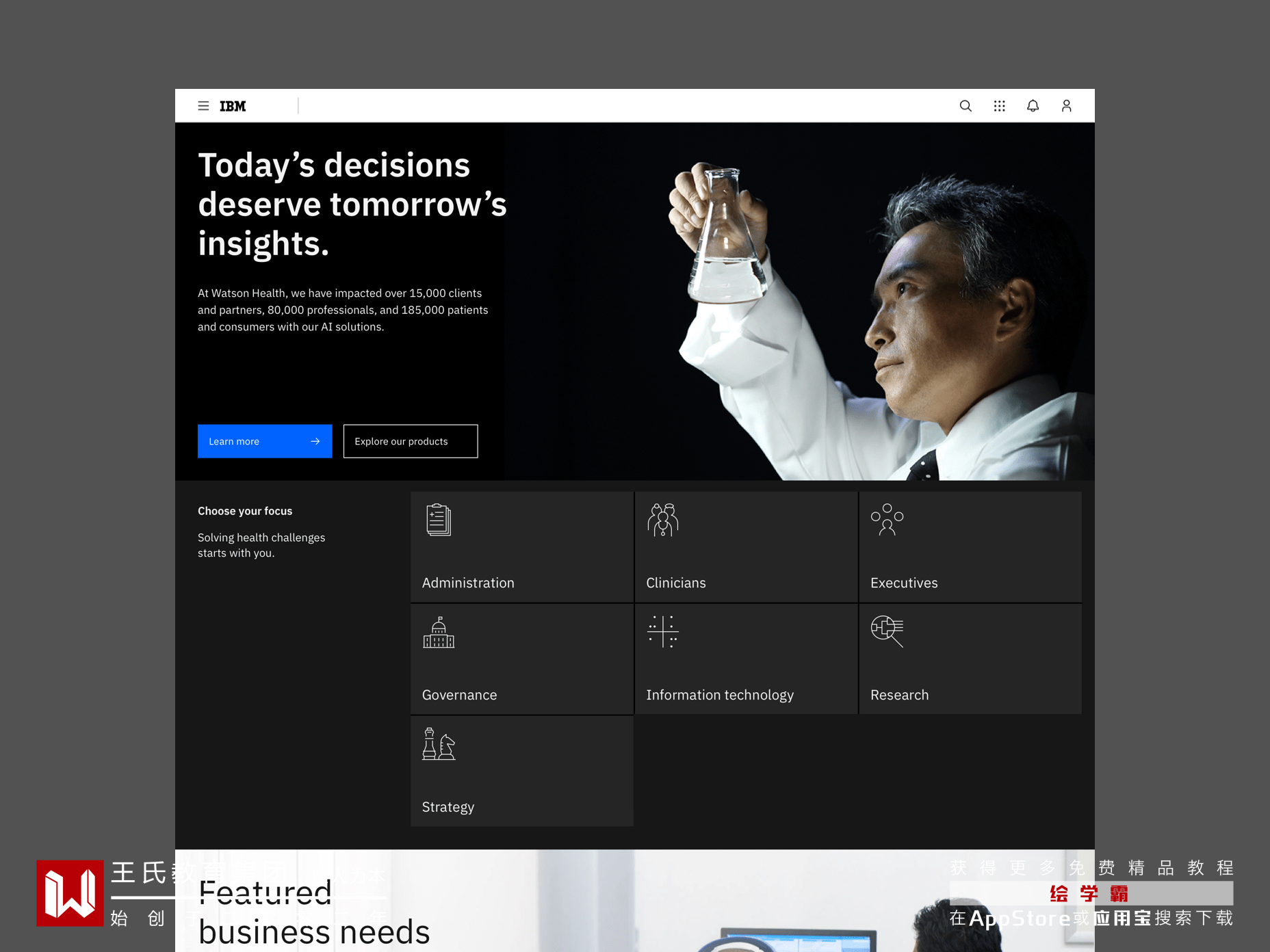Screen dimensions: 1270x952
Task: Select the Information technology focus label
Action: coord(720,695)
